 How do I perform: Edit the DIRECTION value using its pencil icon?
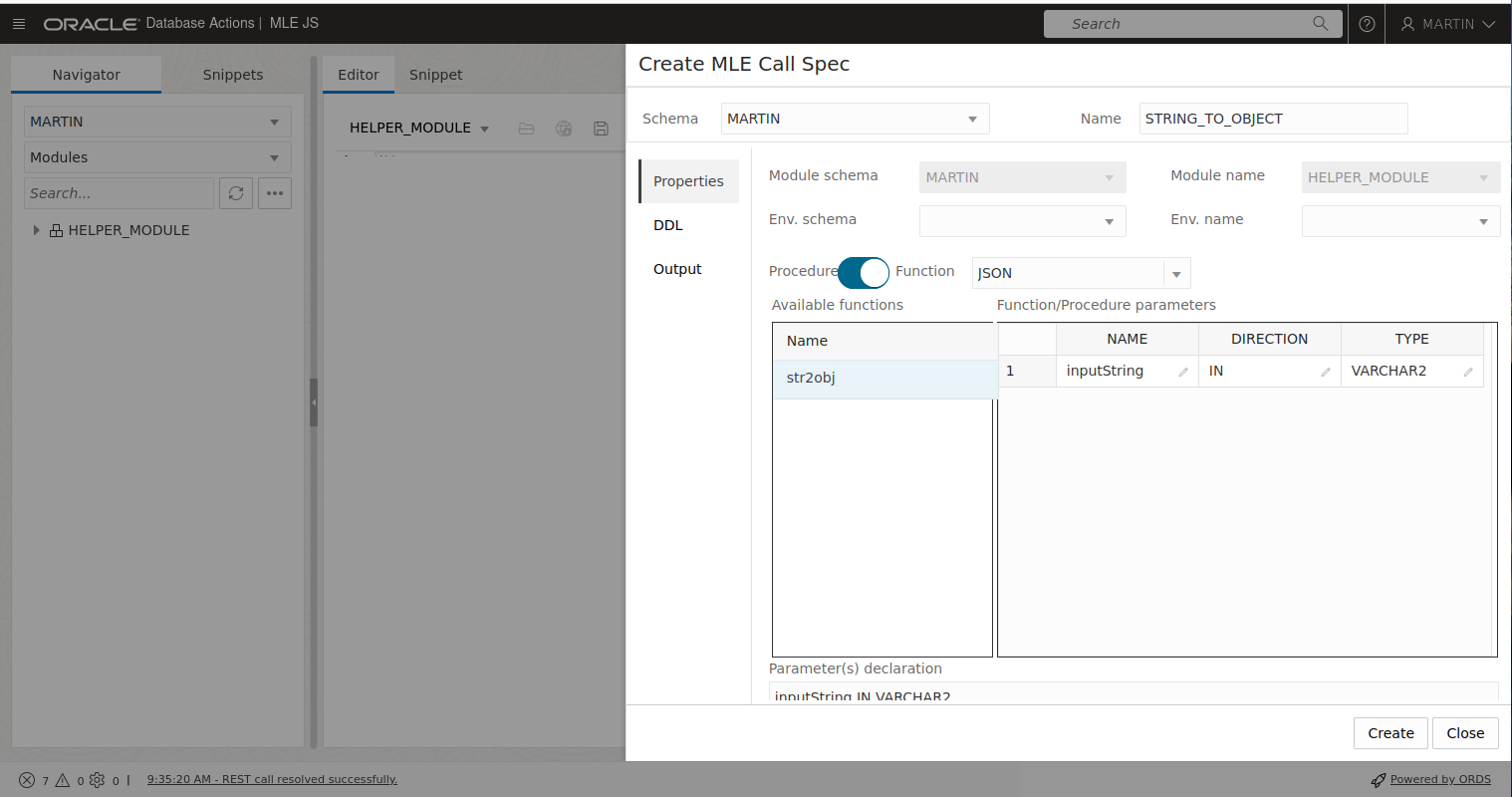[x=1326, y=371]
